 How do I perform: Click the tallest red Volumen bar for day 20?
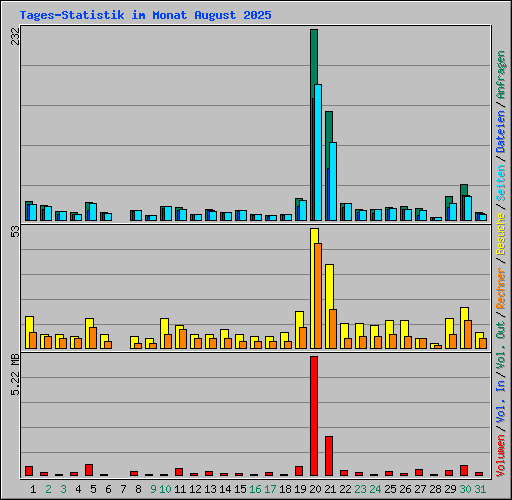(314, 416)
